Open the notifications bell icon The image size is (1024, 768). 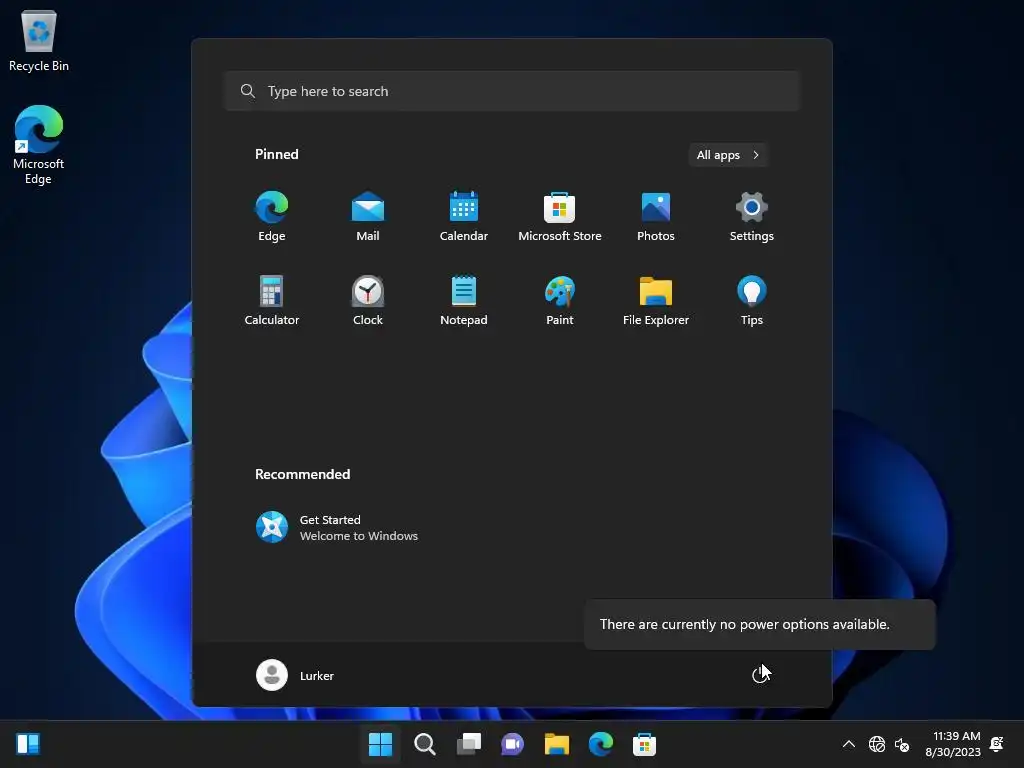(x=997, y=744)
